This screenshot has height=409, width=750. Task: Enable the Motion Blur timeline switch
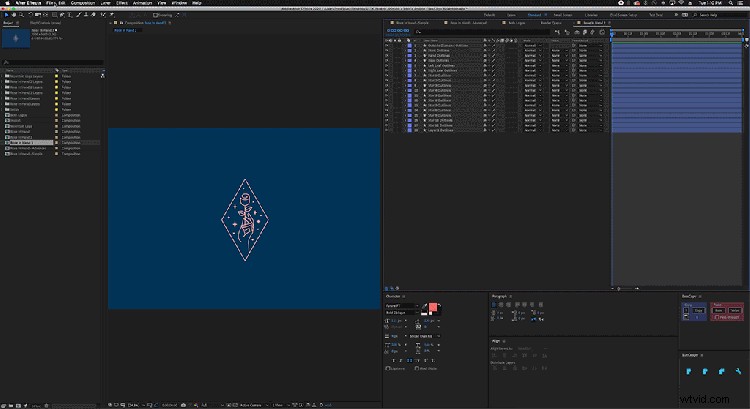592,33
